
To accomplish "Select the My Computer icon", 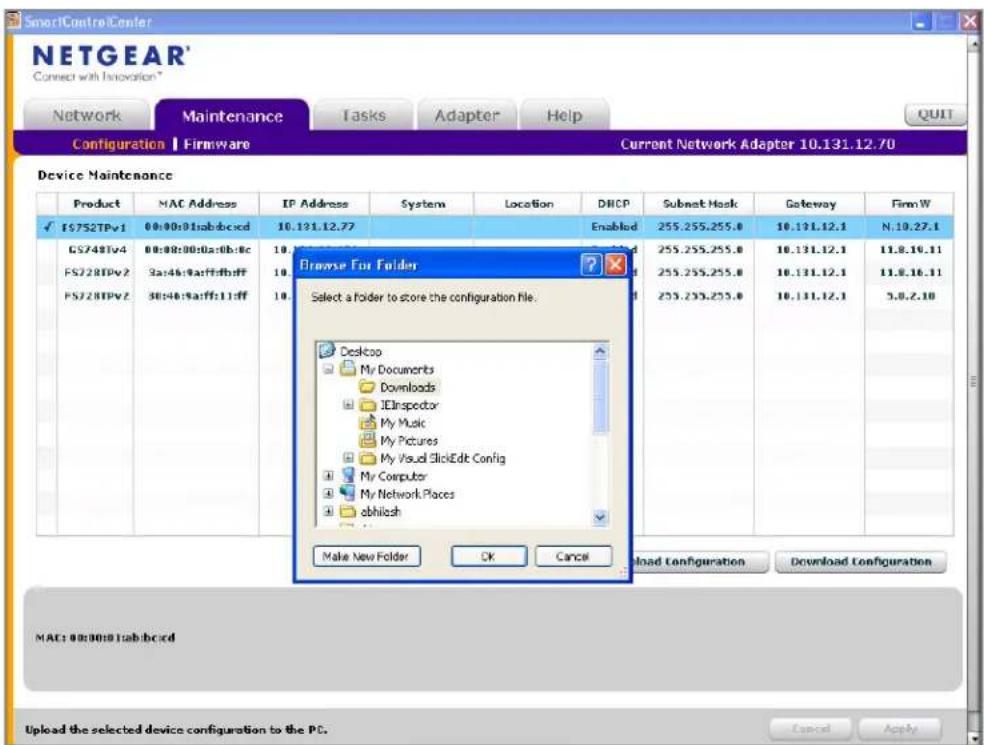I will [348, 475].
